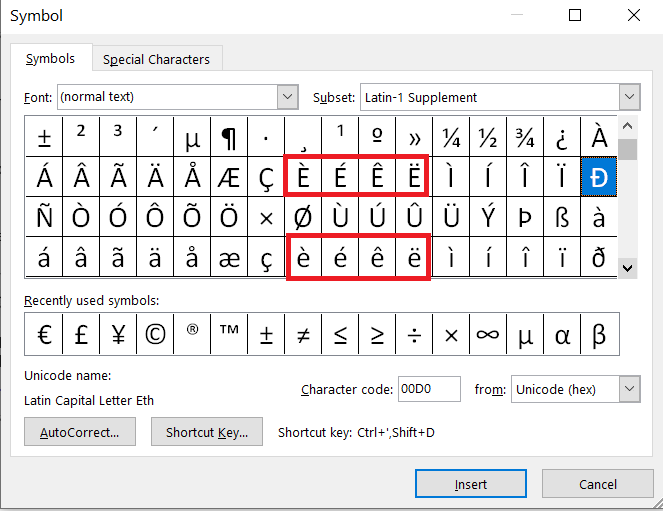Pick the copyright symbol from recent symbols

point(155,334)
